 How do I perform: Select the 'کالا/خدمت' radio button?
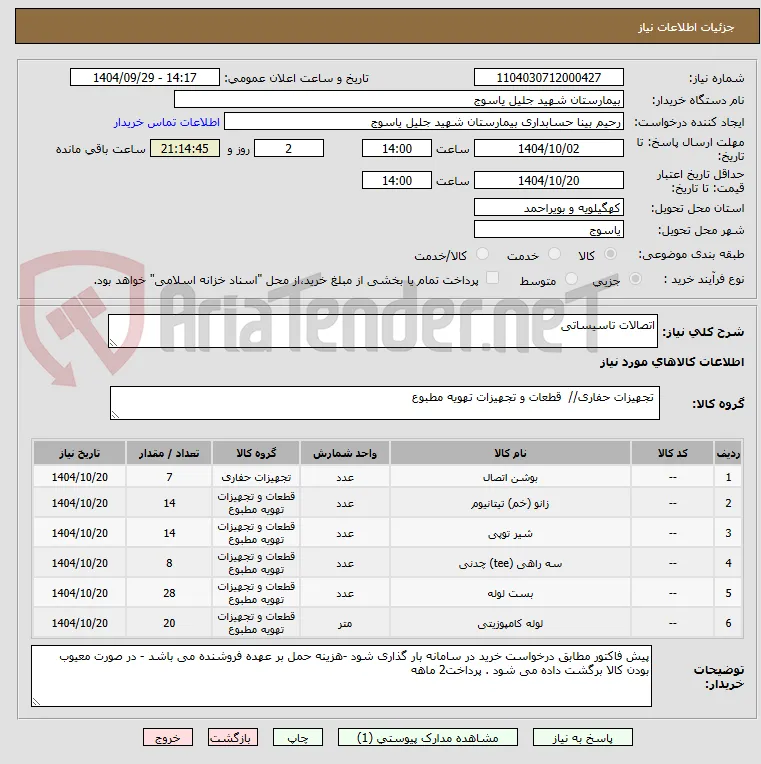click(x=482, y=254)
